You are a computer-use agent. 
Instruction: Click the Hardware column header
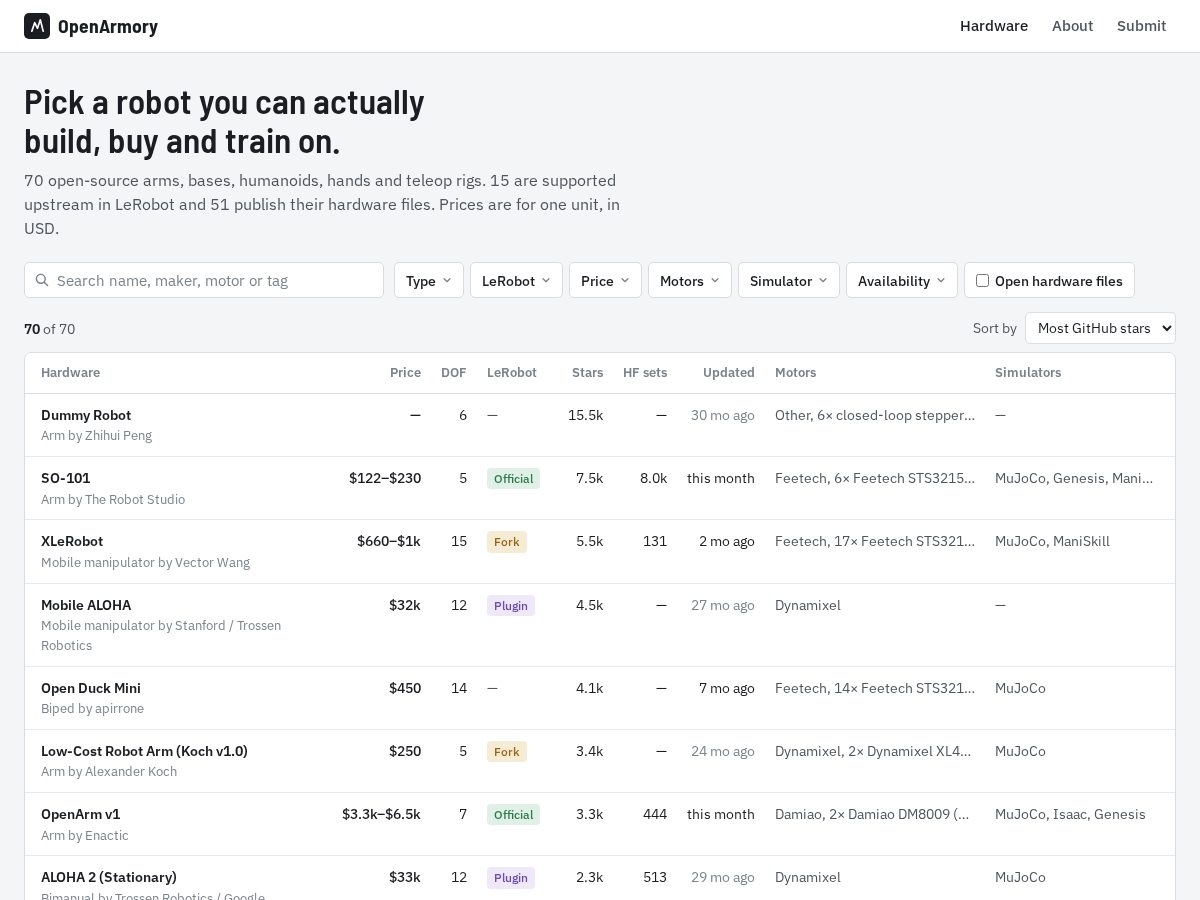click(x=70, y=372)
